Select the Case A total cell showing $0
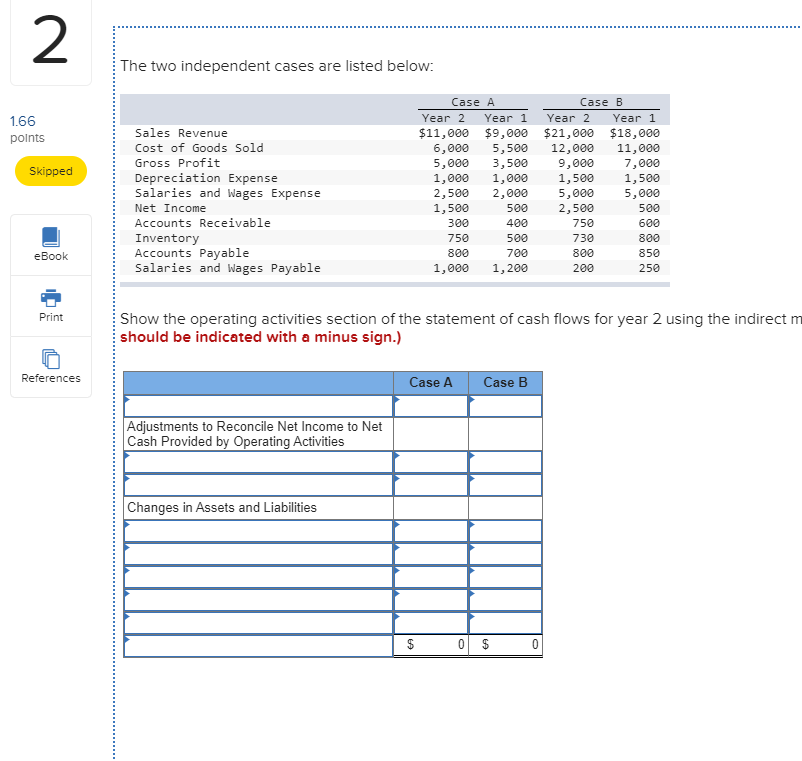The image size is (802, 761). [430, 645]
